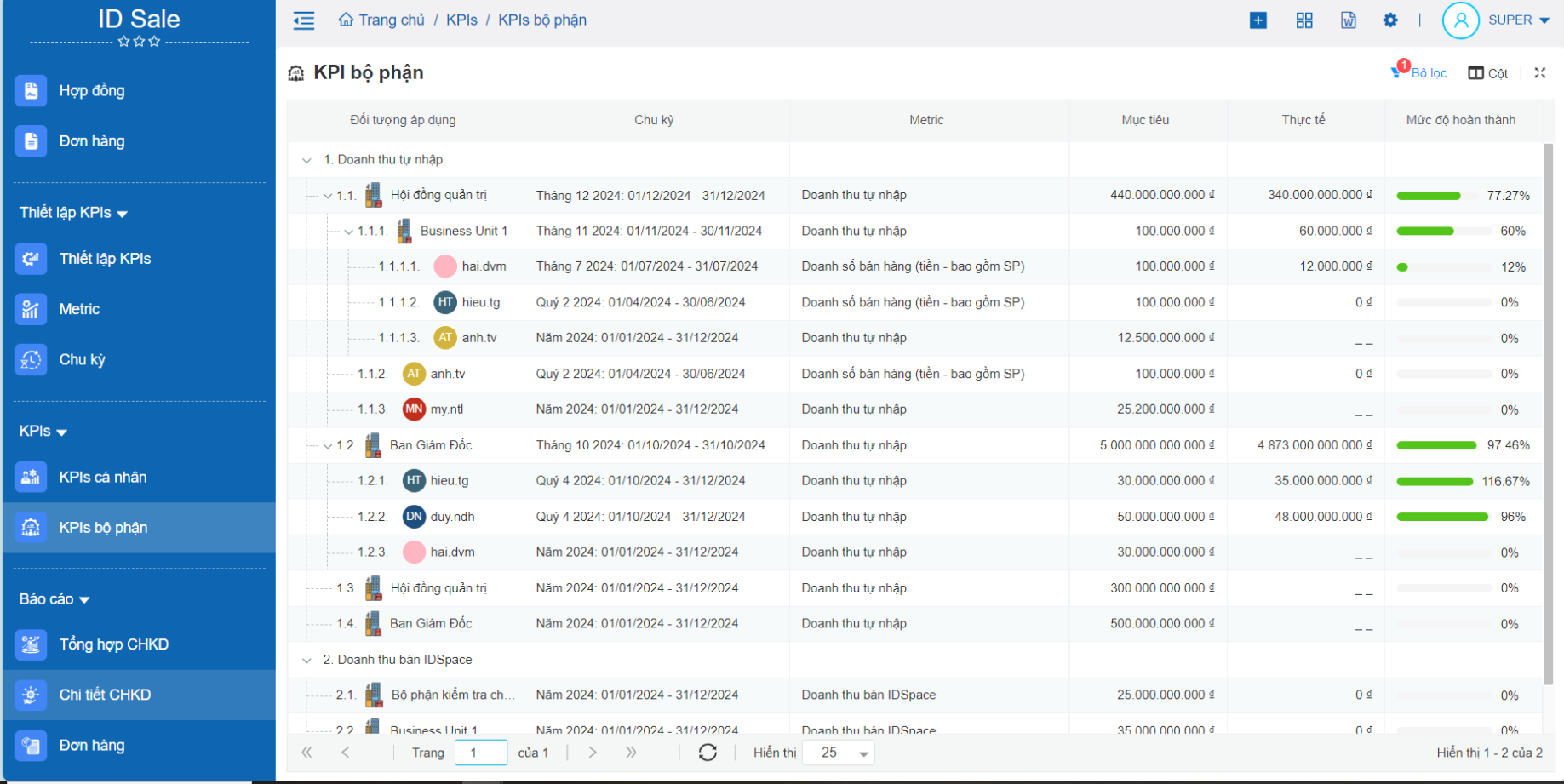This screenshot has height=784, width=1564.
Task: Go to the last page arrow
Action: point(631,753)
